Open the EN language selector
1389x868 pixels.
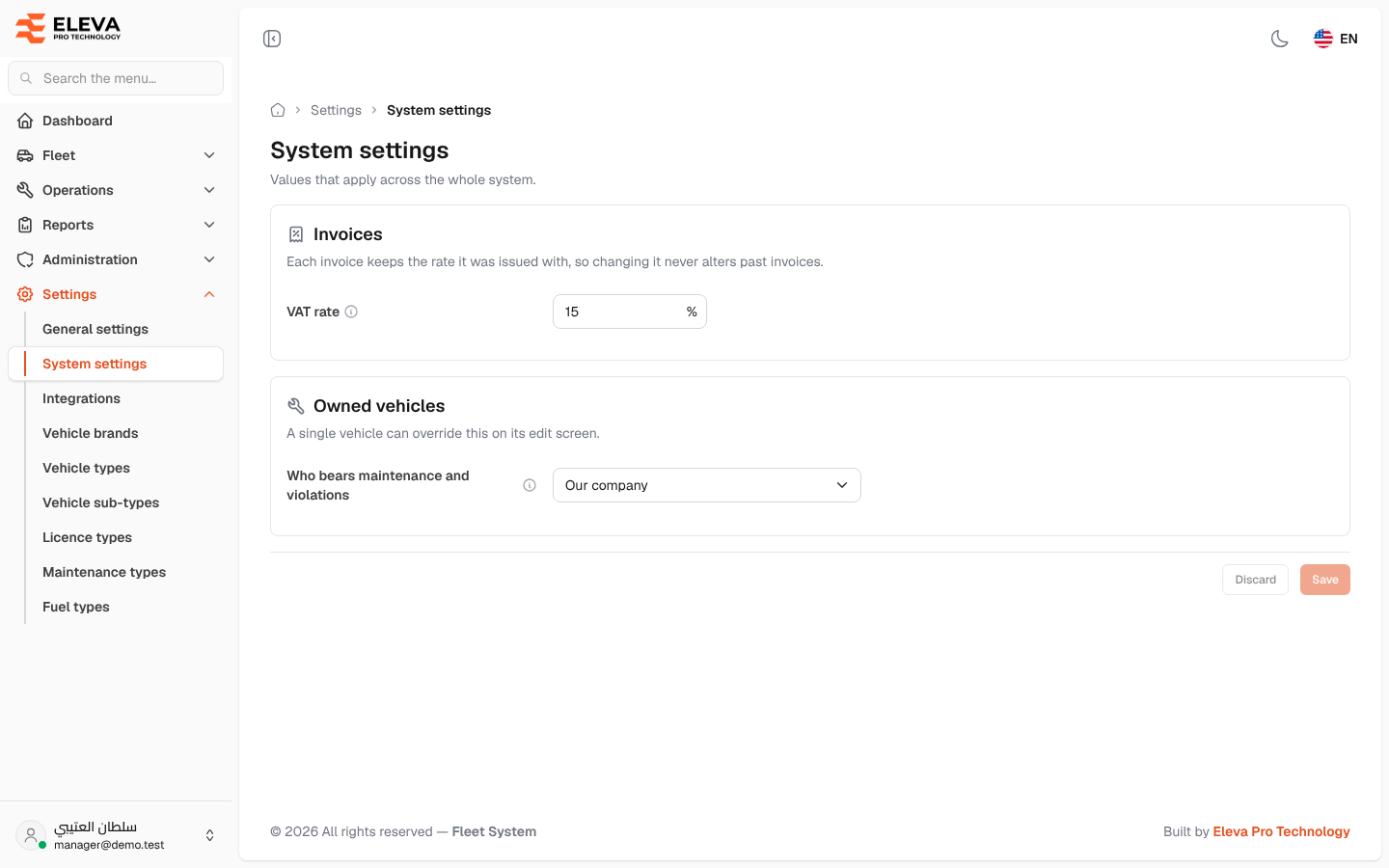(1336, 39)
